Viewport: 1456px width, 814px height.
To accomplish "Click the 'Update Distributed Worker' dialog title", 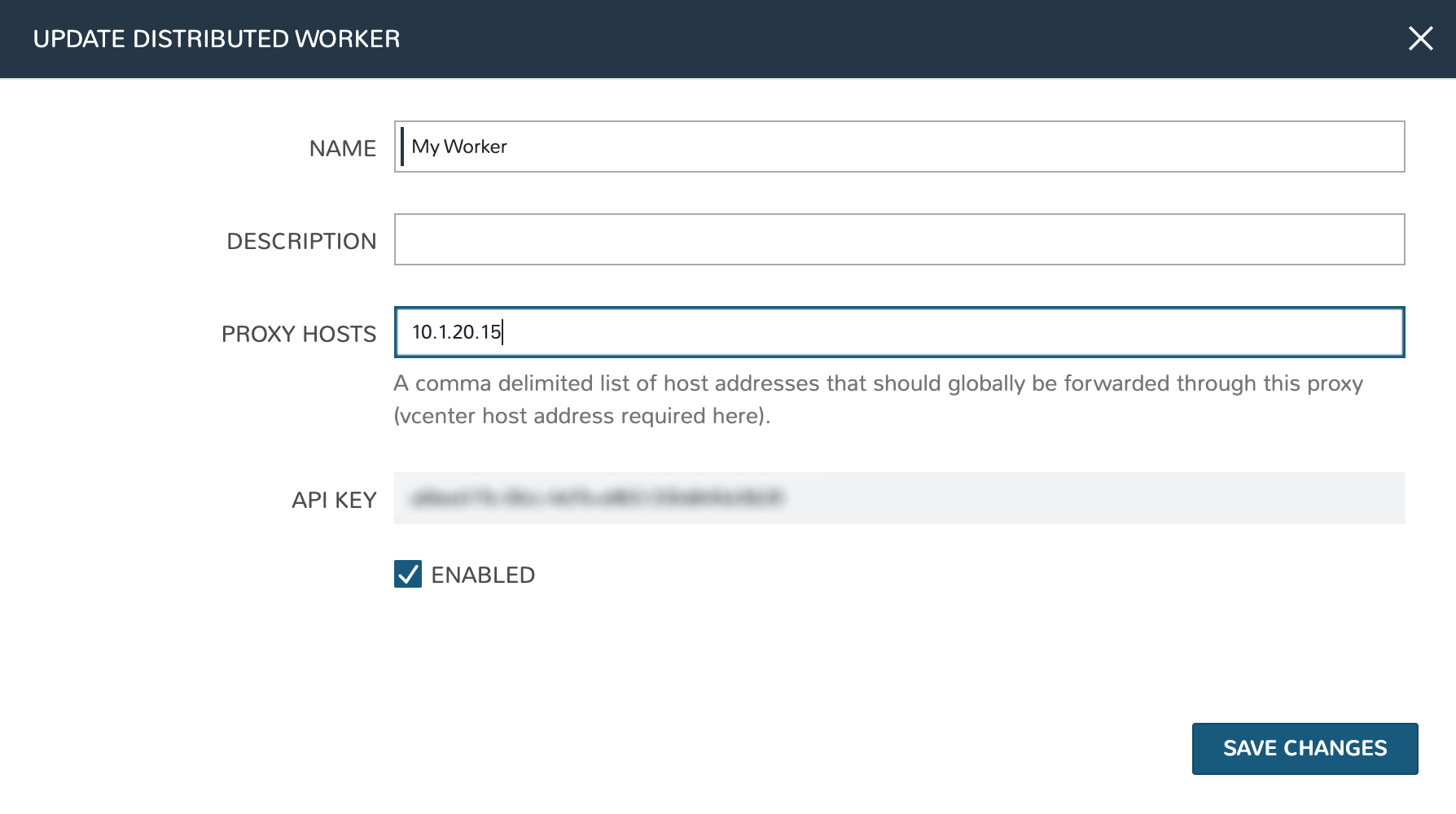I will tap(217, 39).
